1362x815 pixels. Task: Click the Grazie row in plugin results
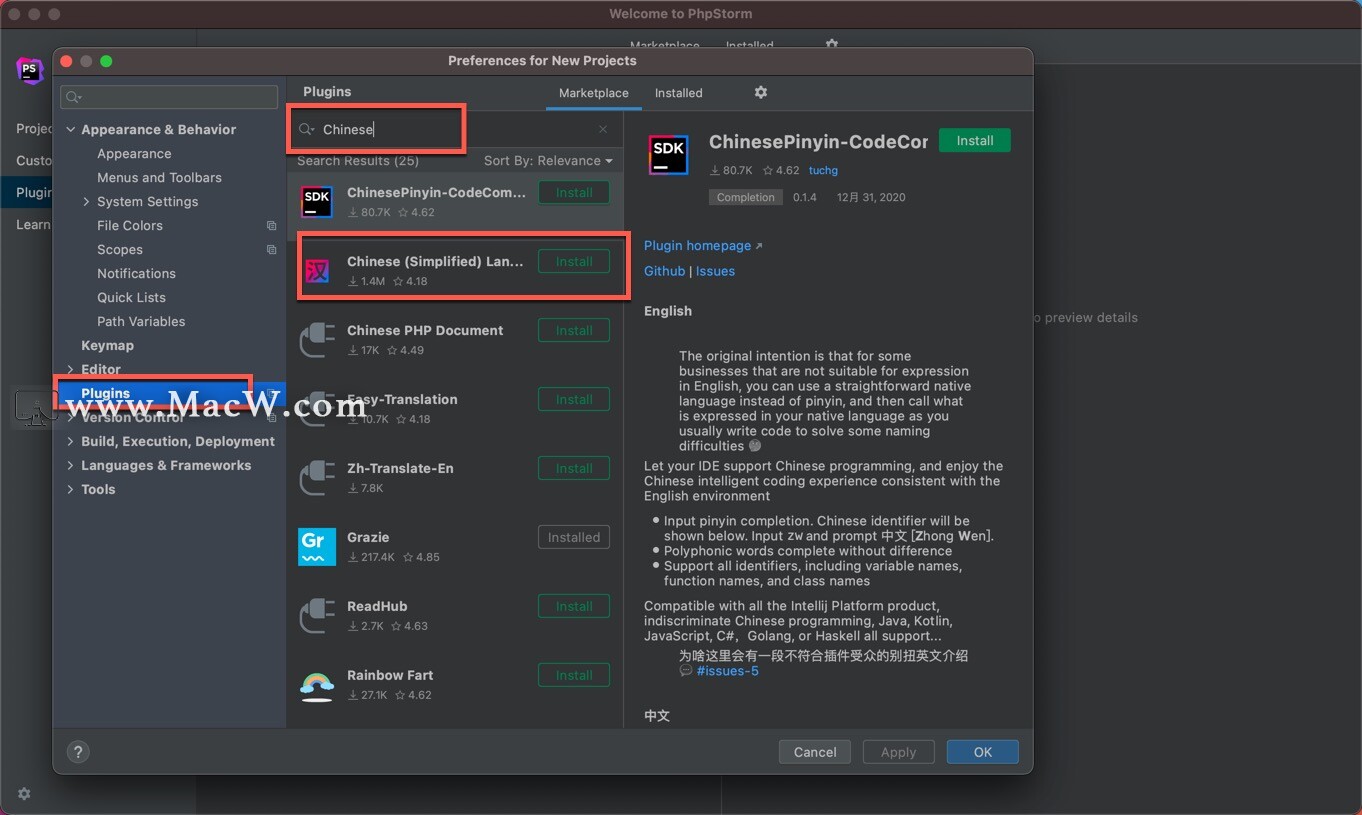pos(455,547)
